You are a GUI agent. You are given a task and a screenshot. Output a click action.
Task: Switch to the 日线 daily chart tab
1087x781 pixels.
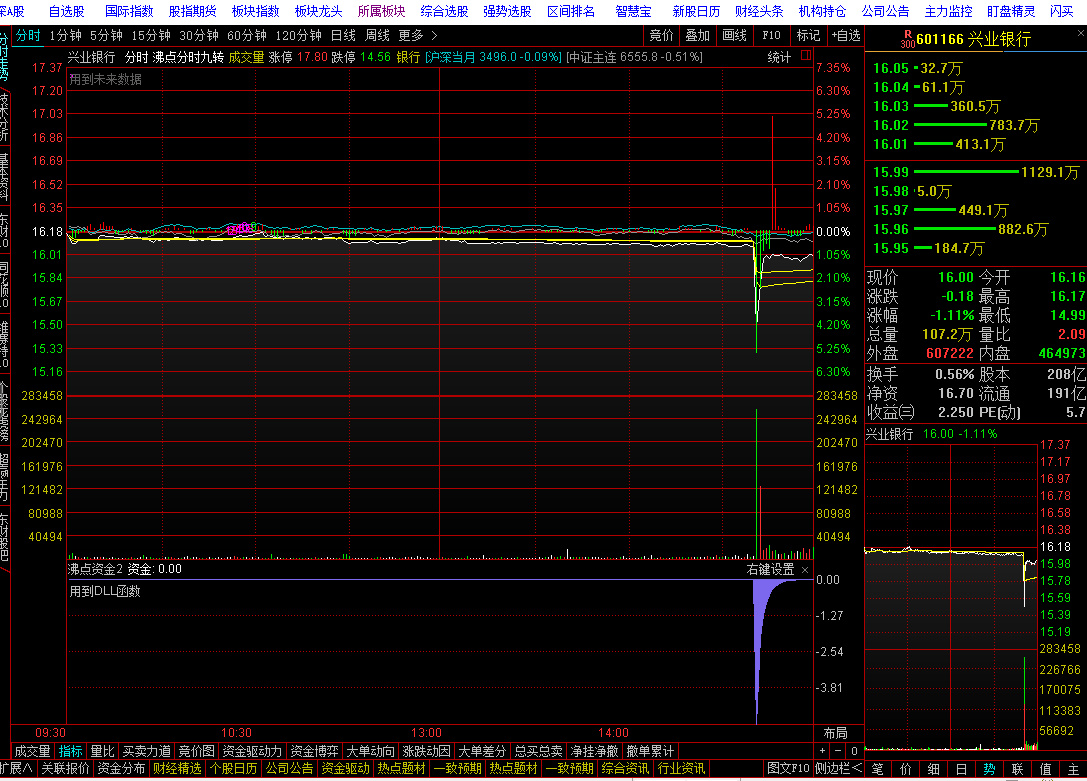pos(343,35)
